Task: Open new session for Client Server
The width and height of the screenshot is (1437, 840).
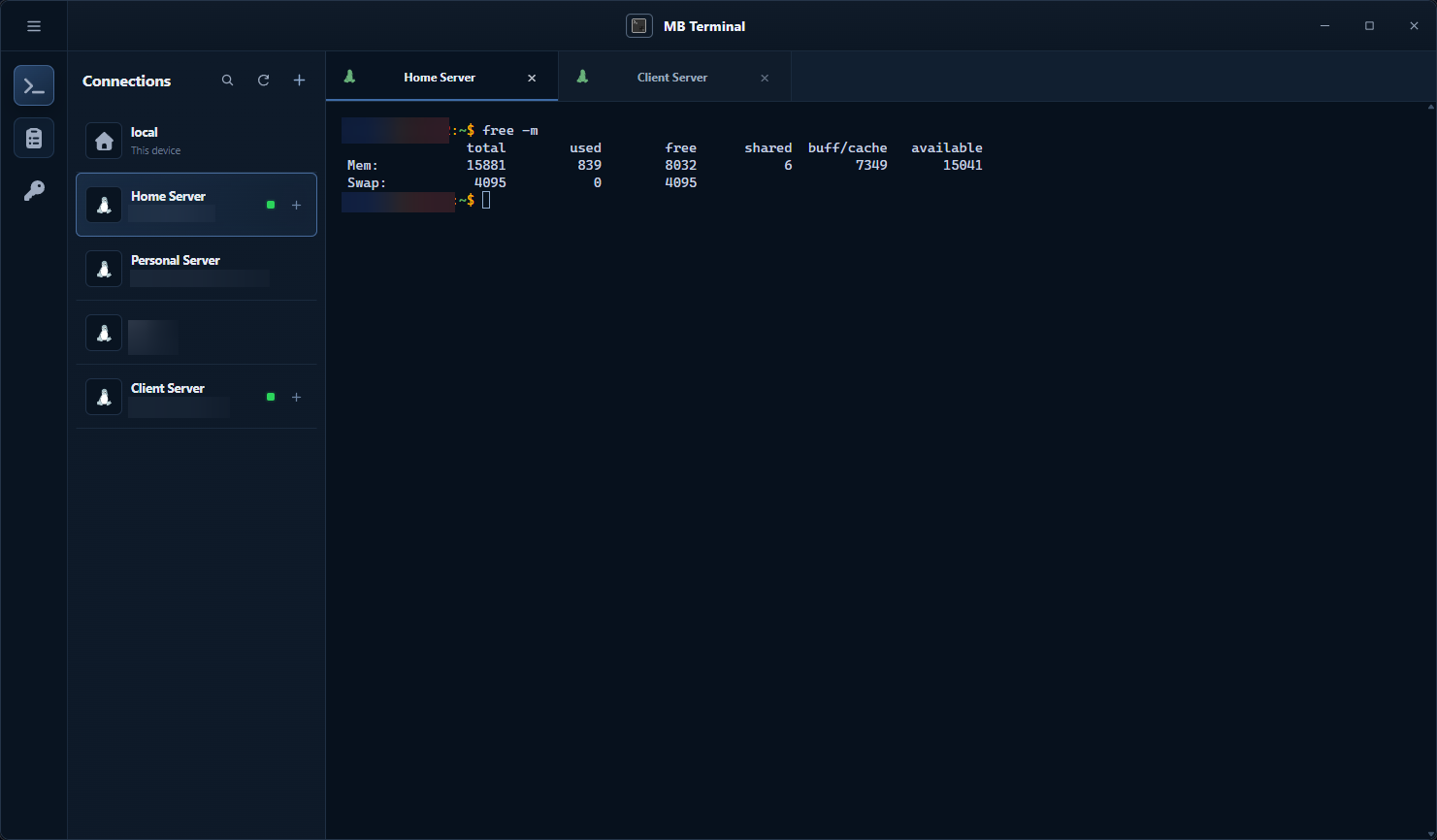Action: click(297, 397)
